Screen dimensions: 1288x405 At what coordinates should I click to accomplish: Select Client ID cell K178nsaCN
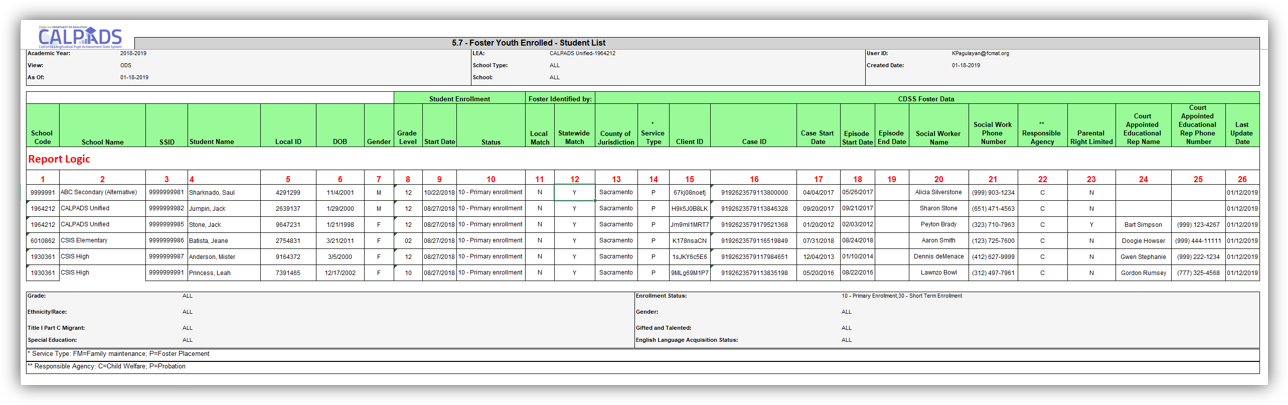689,240
